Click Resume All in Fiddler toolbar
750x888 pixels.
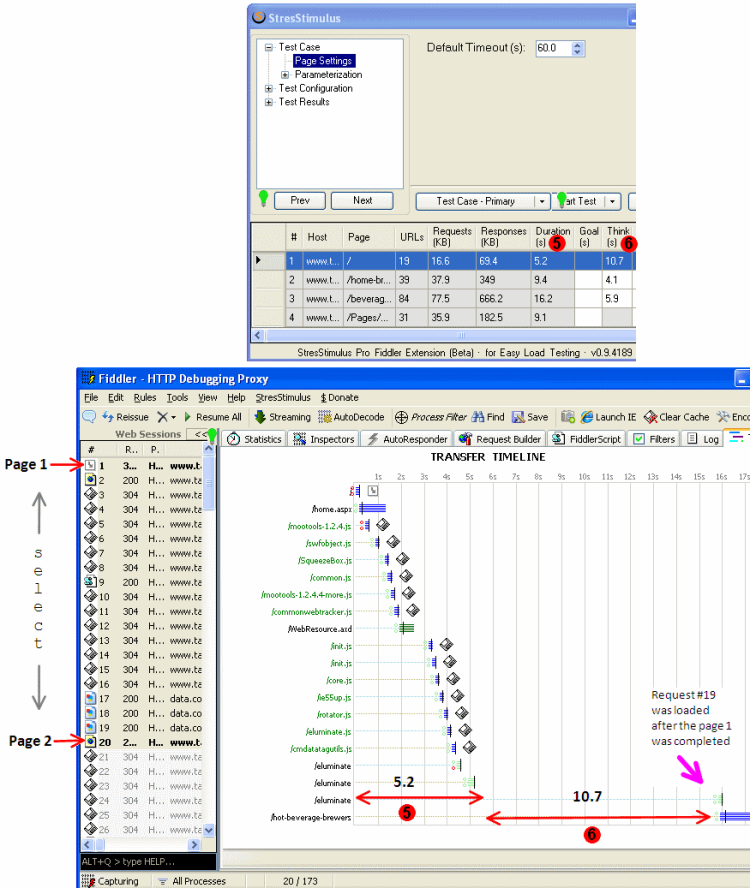coord(212,417)
